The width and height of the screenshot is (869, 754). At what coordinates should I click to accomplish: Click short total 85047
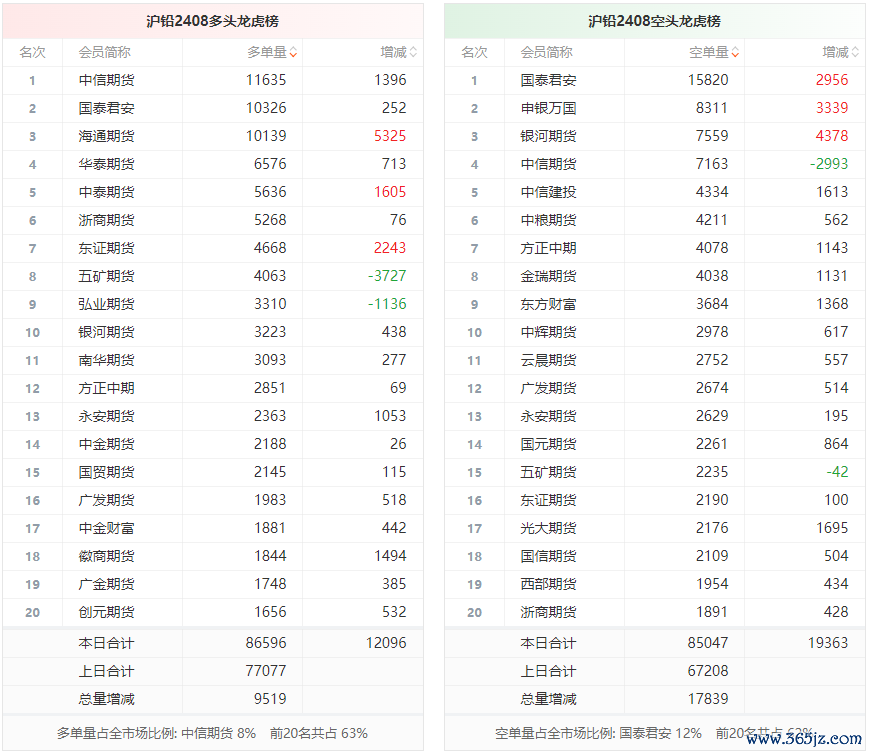708,643
